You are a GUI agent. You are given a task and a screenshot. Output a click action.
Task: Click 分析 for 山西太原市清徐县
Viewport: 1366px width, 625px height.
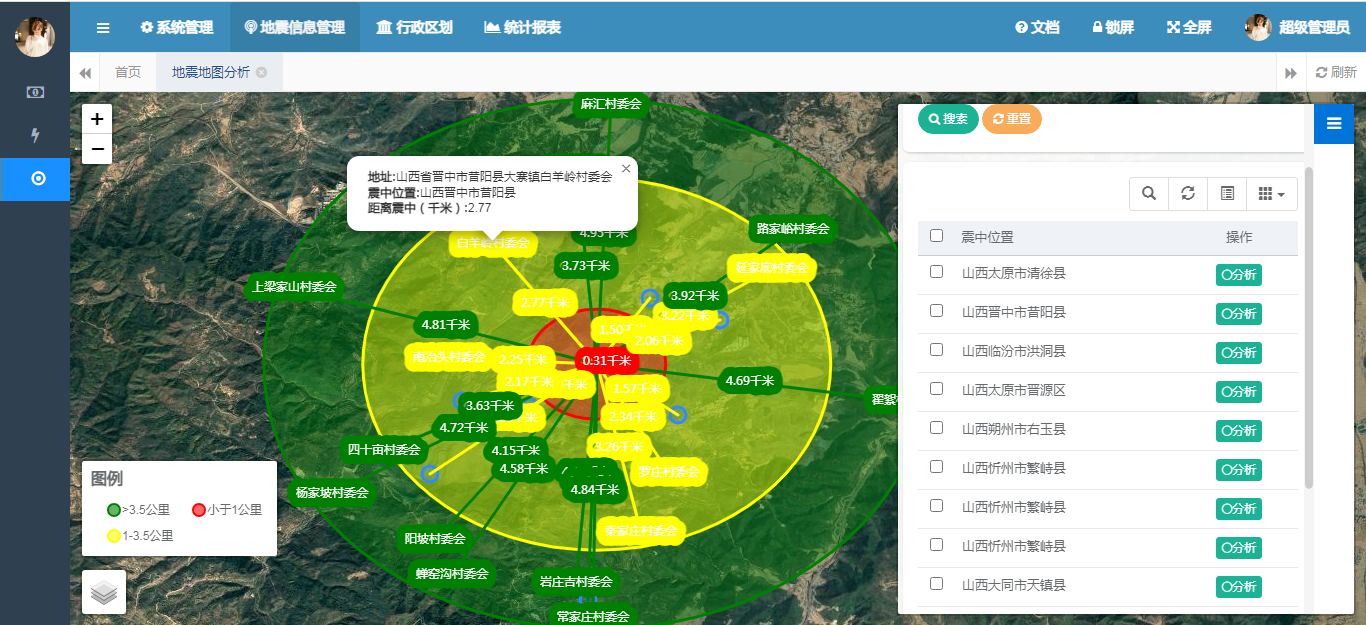1238,275
